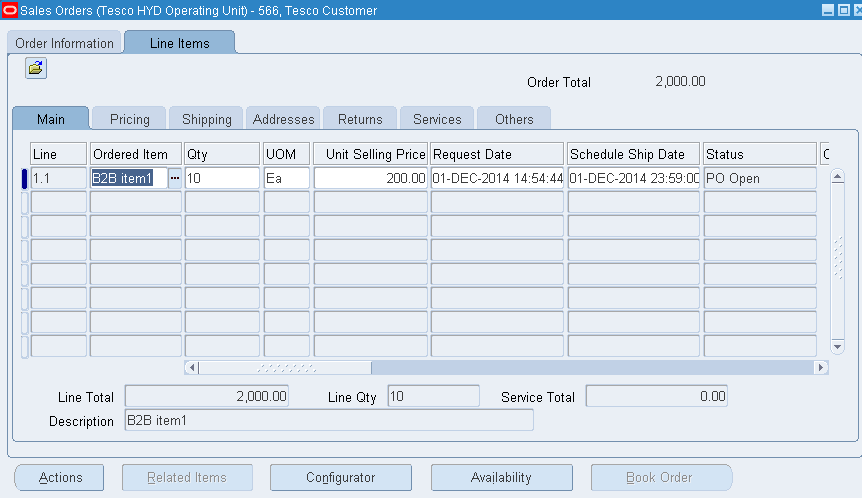Click the Request Date 01-DEC-2014 14:54:44 field
The height and width of the screenshot is (498, 862).
(498, 178)
